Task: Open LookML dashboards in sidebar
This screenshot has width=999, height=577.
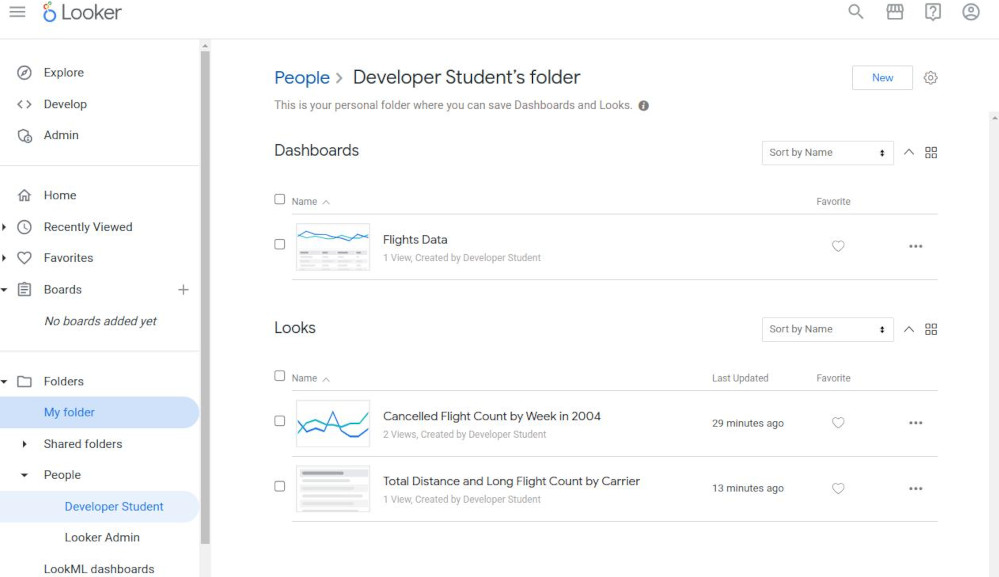Action: point(100,569)
